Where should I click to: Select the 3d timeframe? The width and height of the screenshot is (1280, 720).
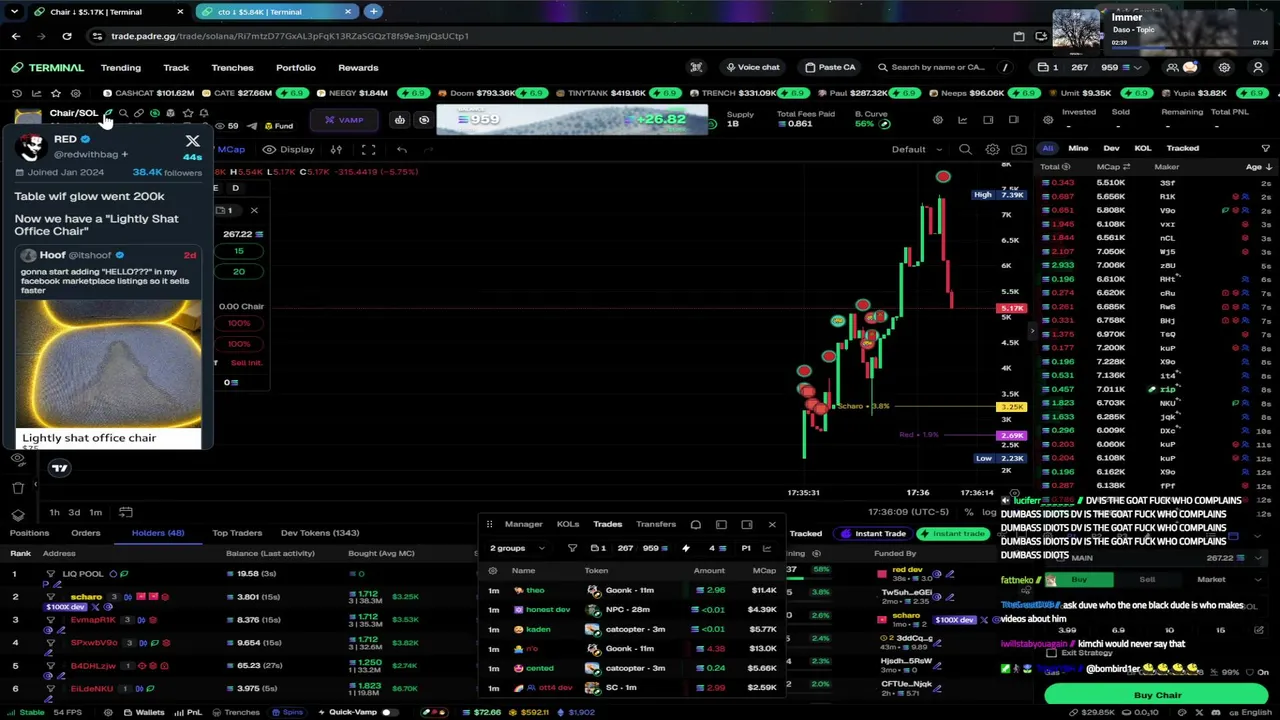(74, 513)
